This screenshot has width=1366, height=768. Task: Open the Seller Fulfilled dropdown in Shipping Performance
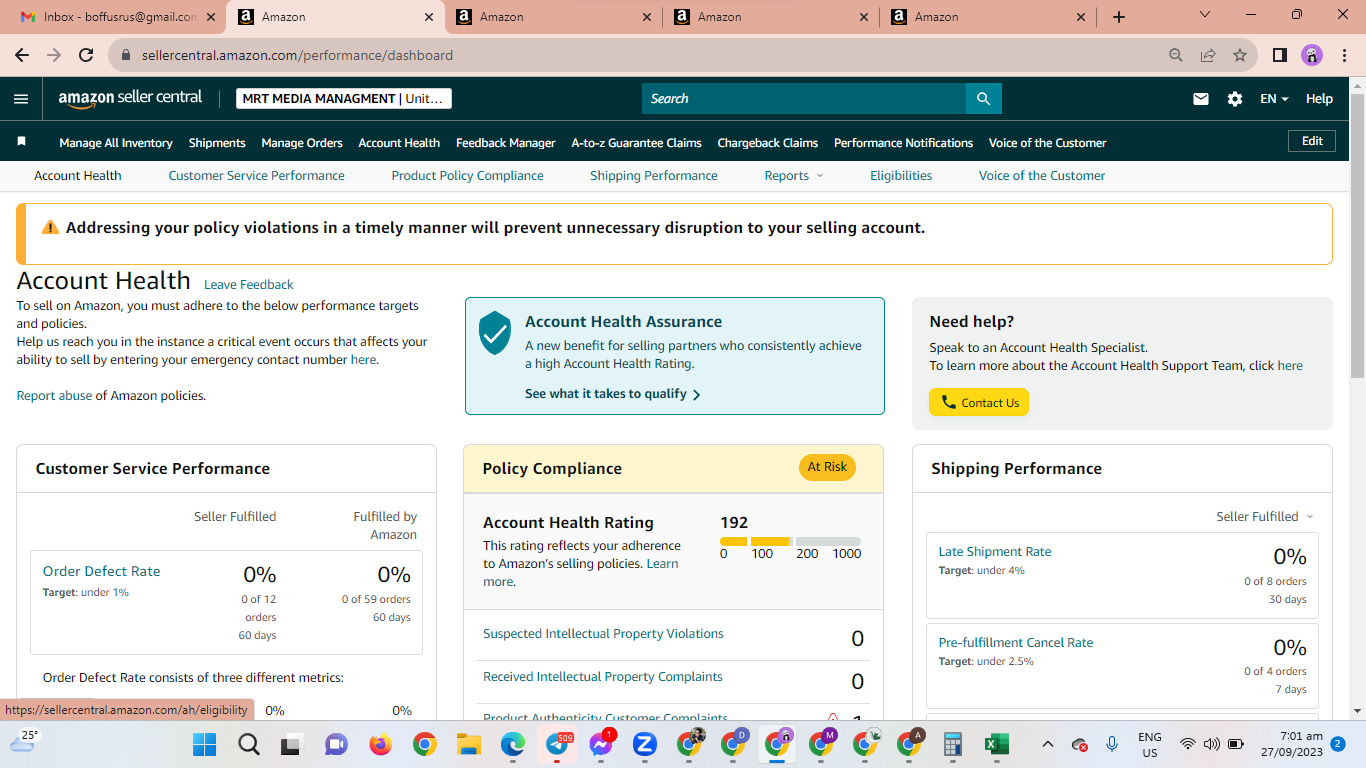point(1265,517)
